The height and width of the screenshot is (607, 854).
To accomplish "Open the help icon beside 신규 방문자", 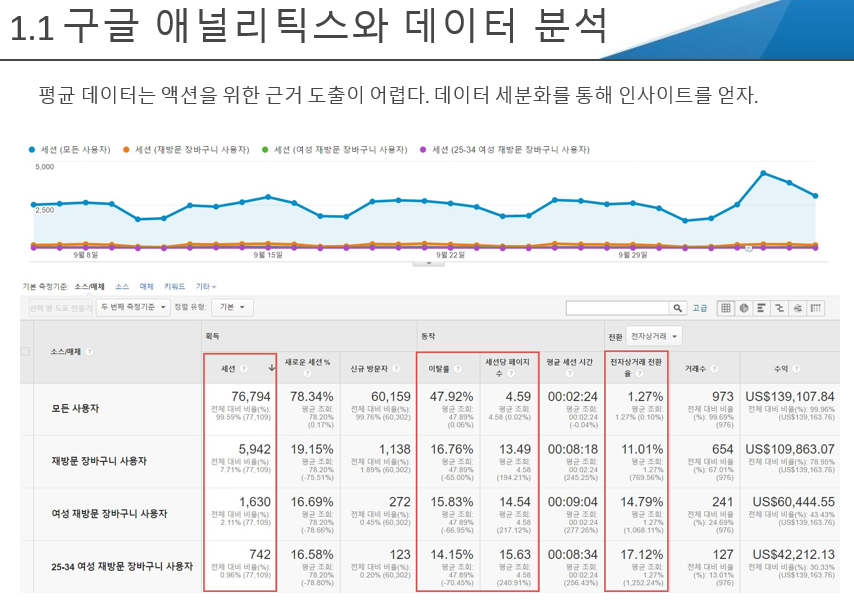I will [x=396, y=369].
